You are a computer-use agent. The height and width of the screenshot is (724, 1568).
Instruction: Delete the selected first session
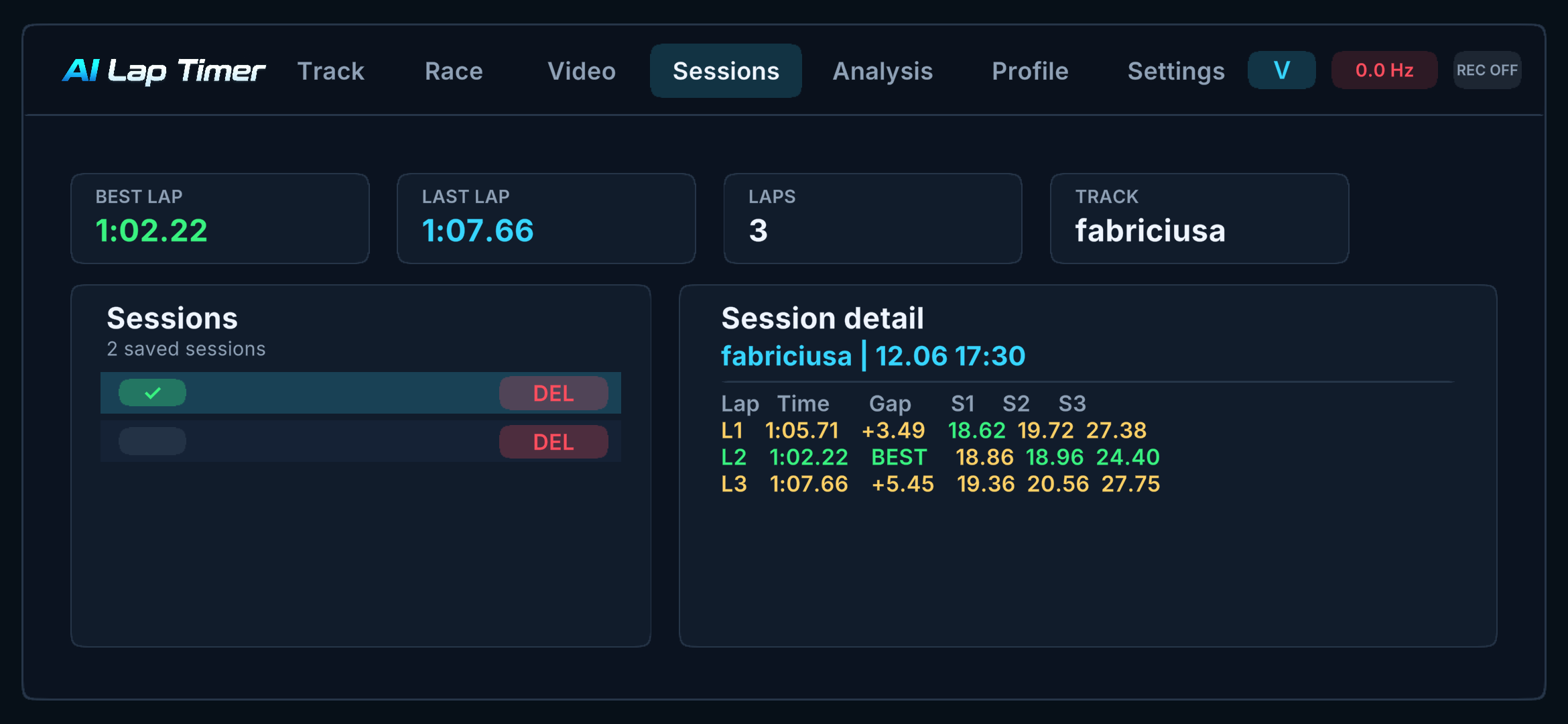(553, 393)
